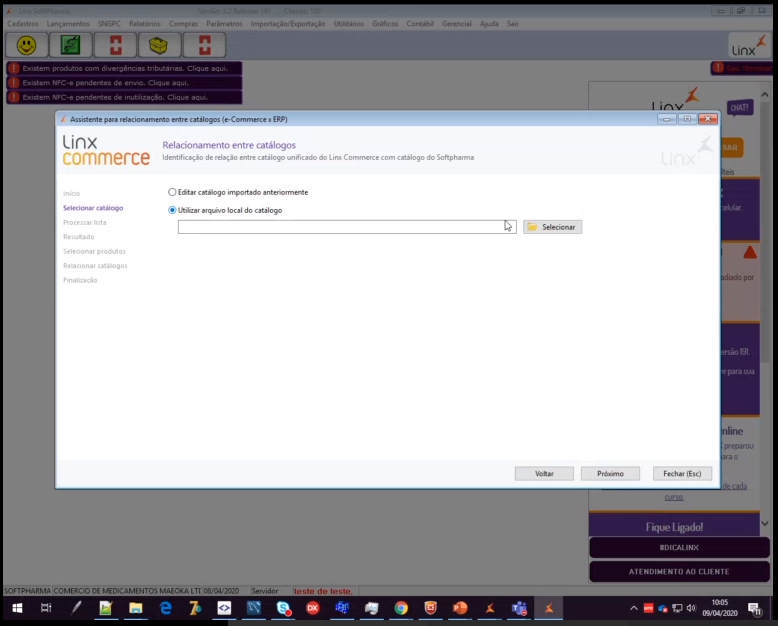Click the green snake-symbol toolbar icon

(x=70, y=45)
